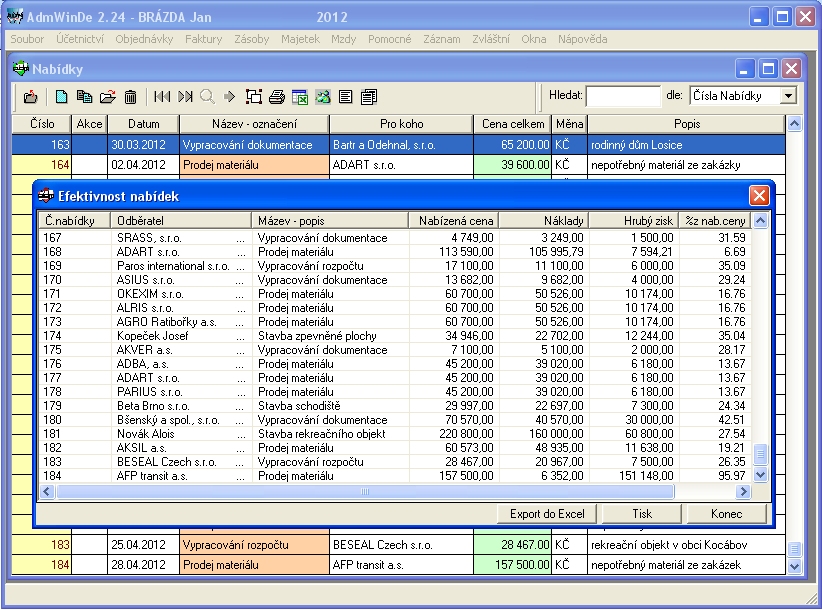
Task: Open the Majetek menu
Action: pyautogui.click(x=300, y=39)
